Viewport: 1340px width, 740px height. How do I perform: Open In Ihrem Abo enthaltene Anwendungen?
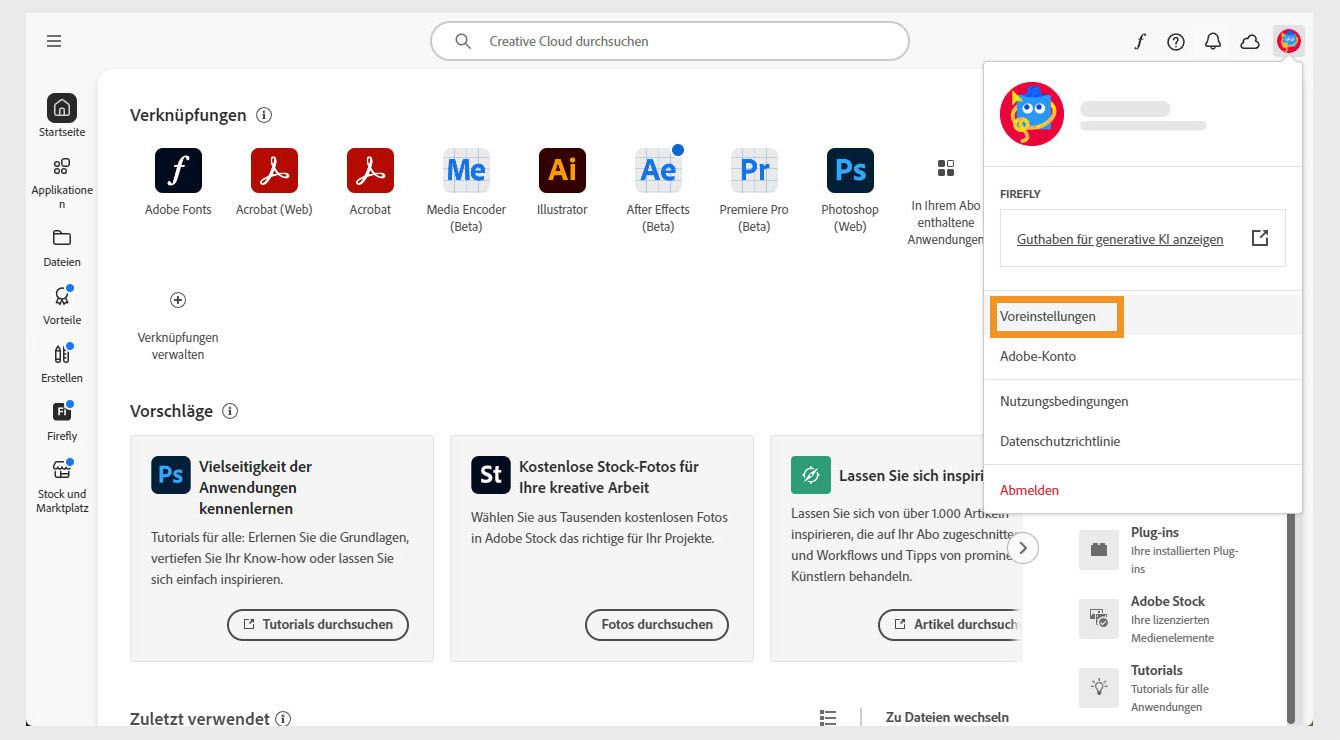click(x=945, y=203)
